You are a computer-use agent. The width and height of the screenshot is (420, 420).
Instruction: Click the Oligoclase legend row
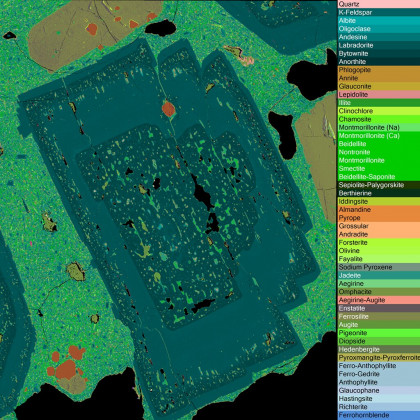[379, 29]
